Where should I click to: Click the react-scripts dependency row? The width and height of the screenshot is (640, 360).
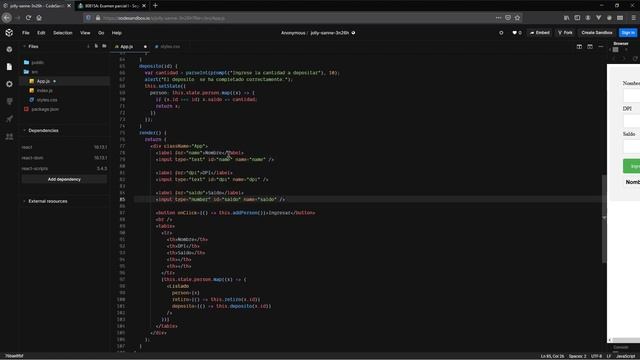tap(64, 168)
